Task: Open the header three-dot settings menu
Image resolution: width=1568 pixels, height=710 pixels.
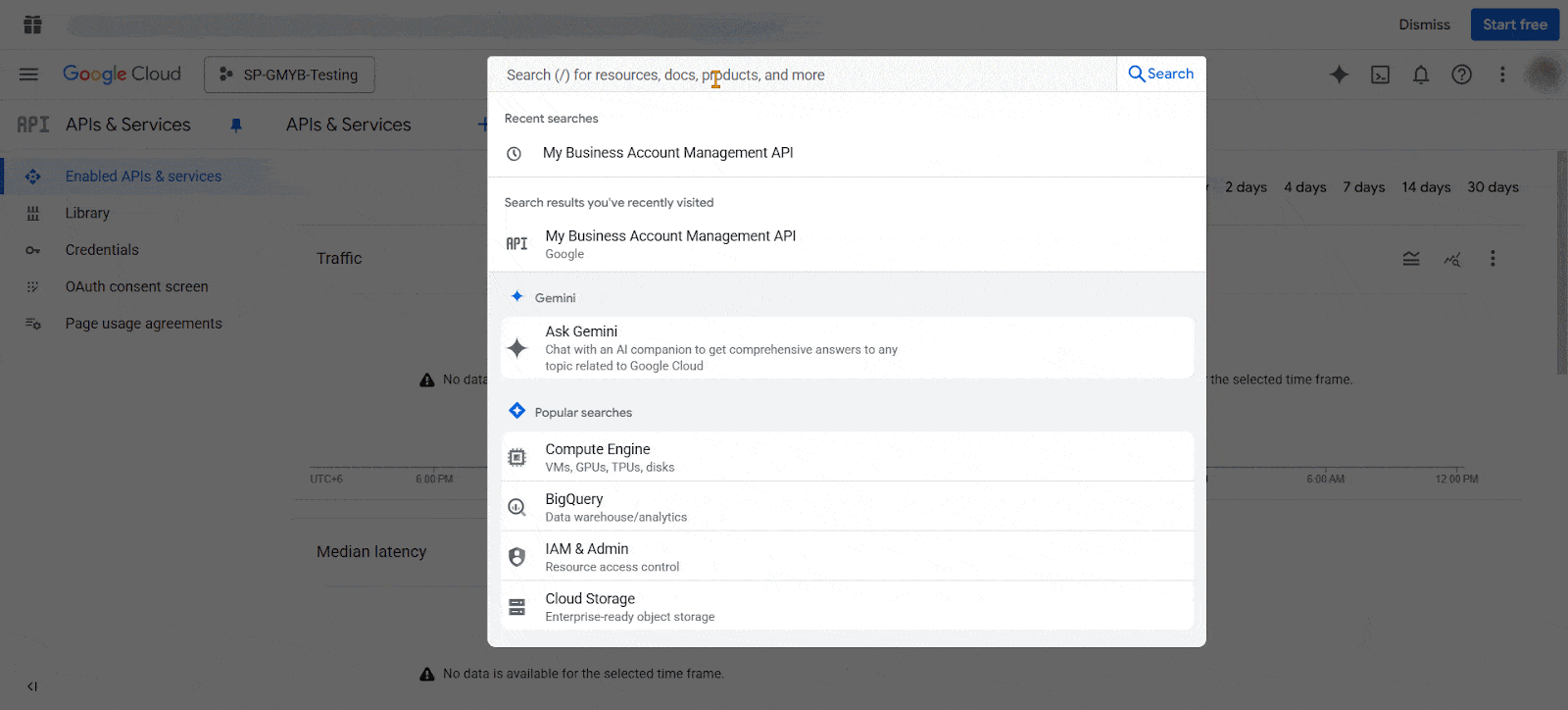Action: [x=1502, y=75]
